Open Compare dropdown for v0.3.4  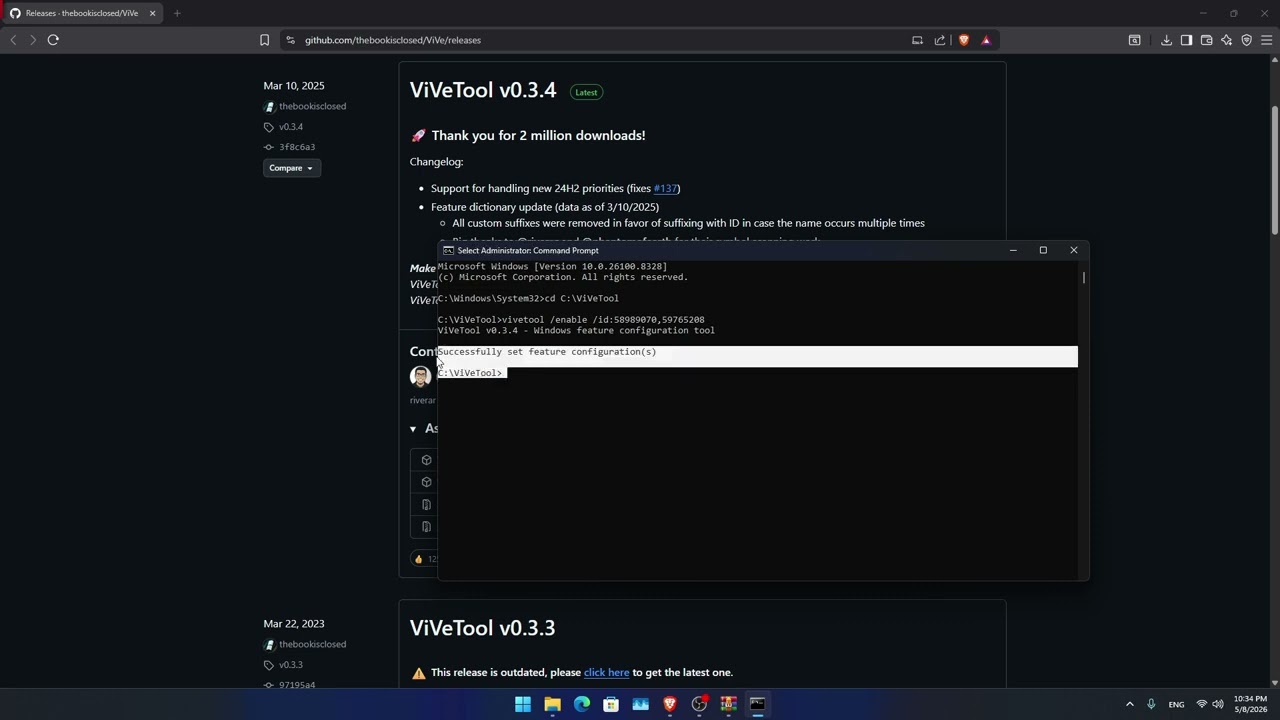click(291, 168)
